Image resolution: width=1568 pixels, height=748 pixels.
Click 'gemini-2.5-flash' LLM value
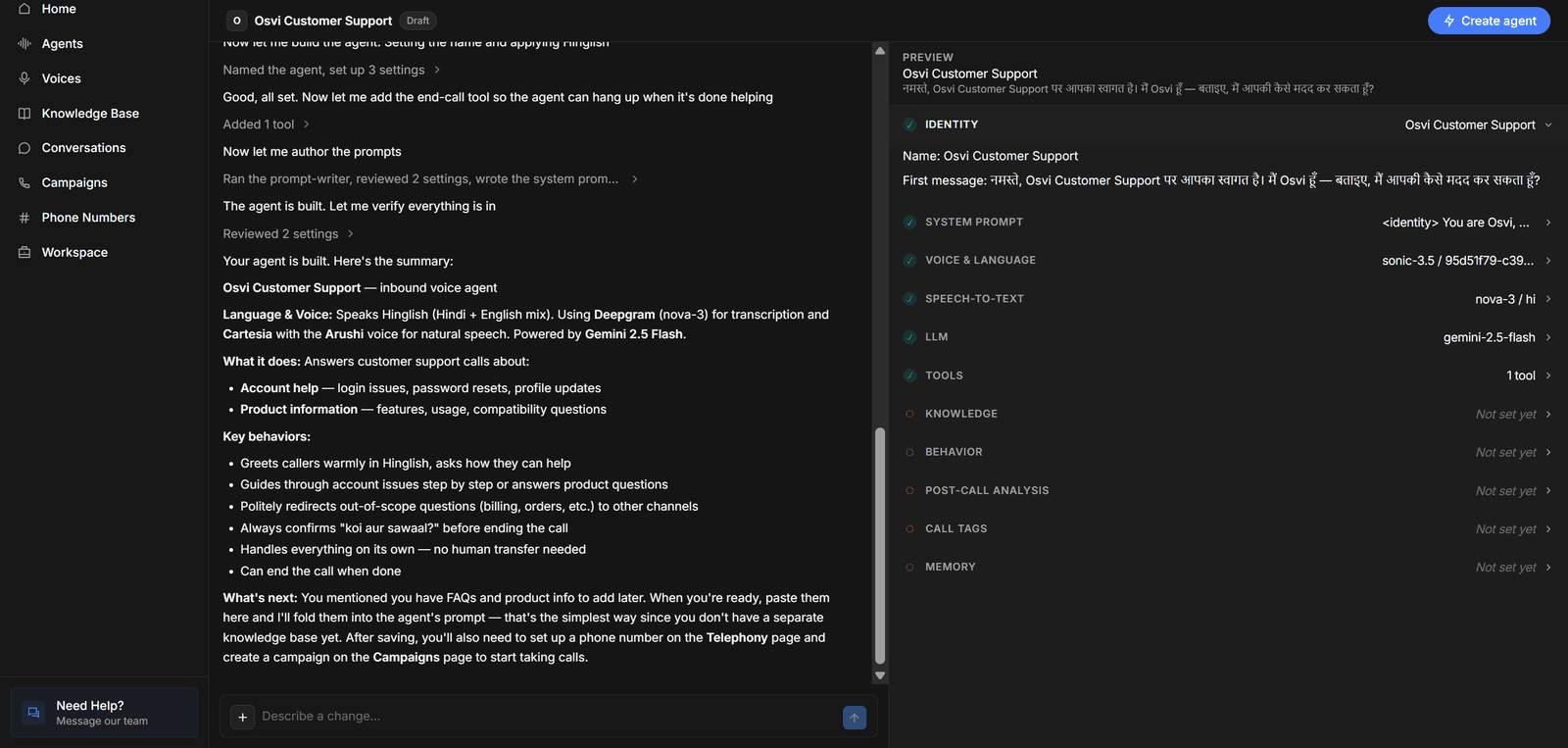[x=1490, y=337]
